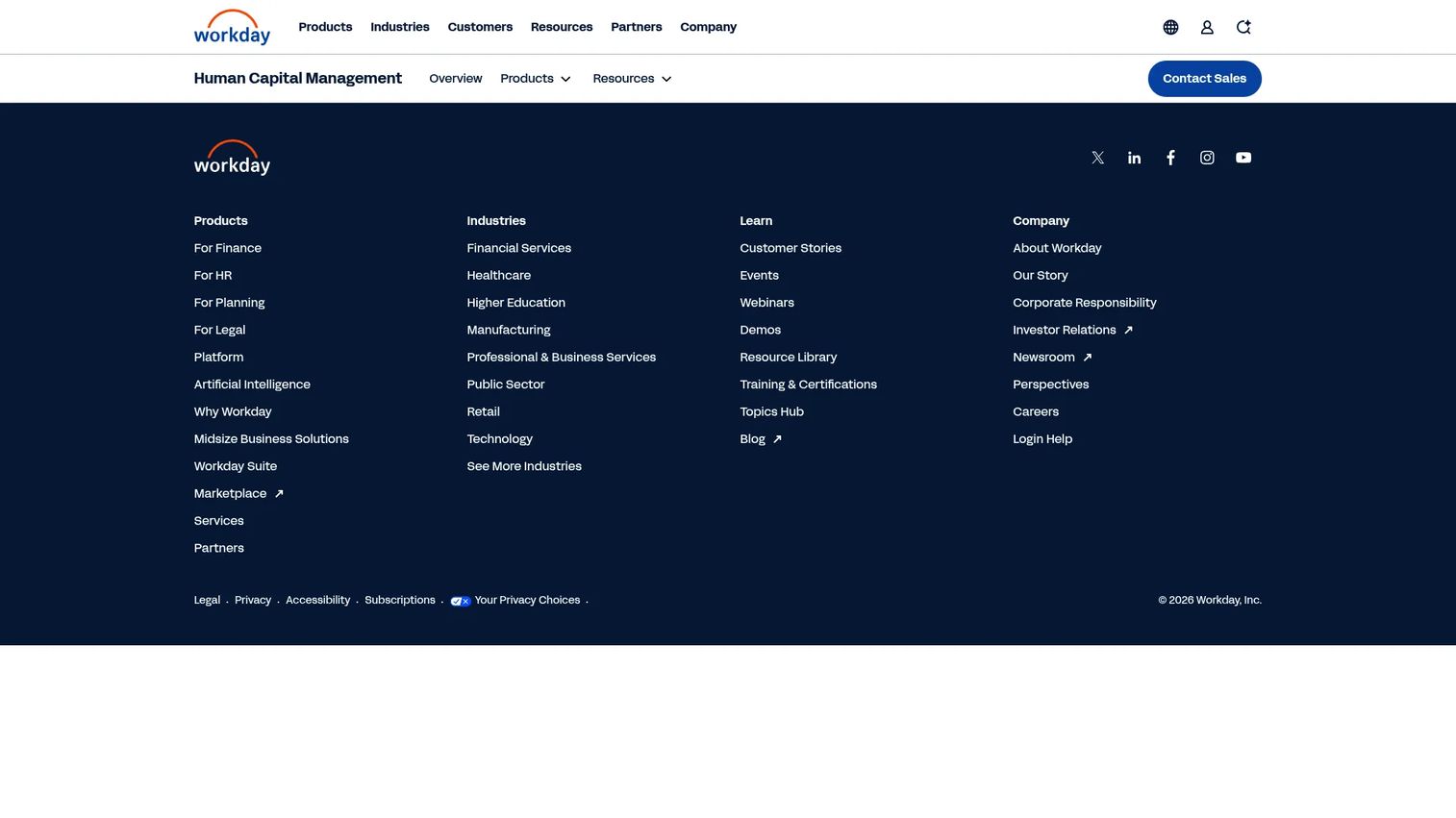Click the white Workday logo in footer
The height and width of the screenshot is (818, 1456).
coord(232,158)
